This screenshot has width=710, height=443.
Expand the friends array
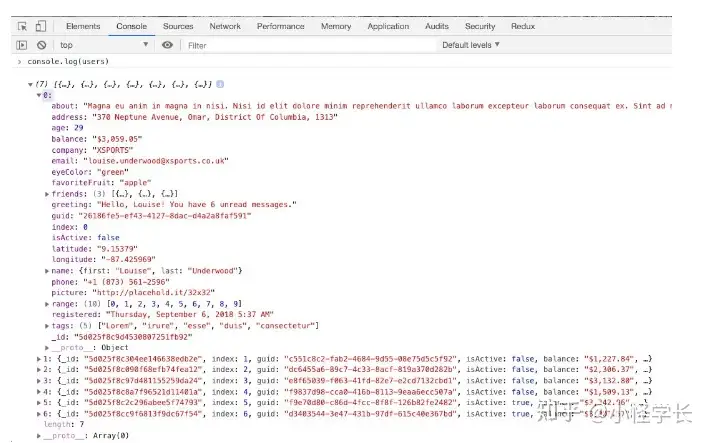(47, 194)
